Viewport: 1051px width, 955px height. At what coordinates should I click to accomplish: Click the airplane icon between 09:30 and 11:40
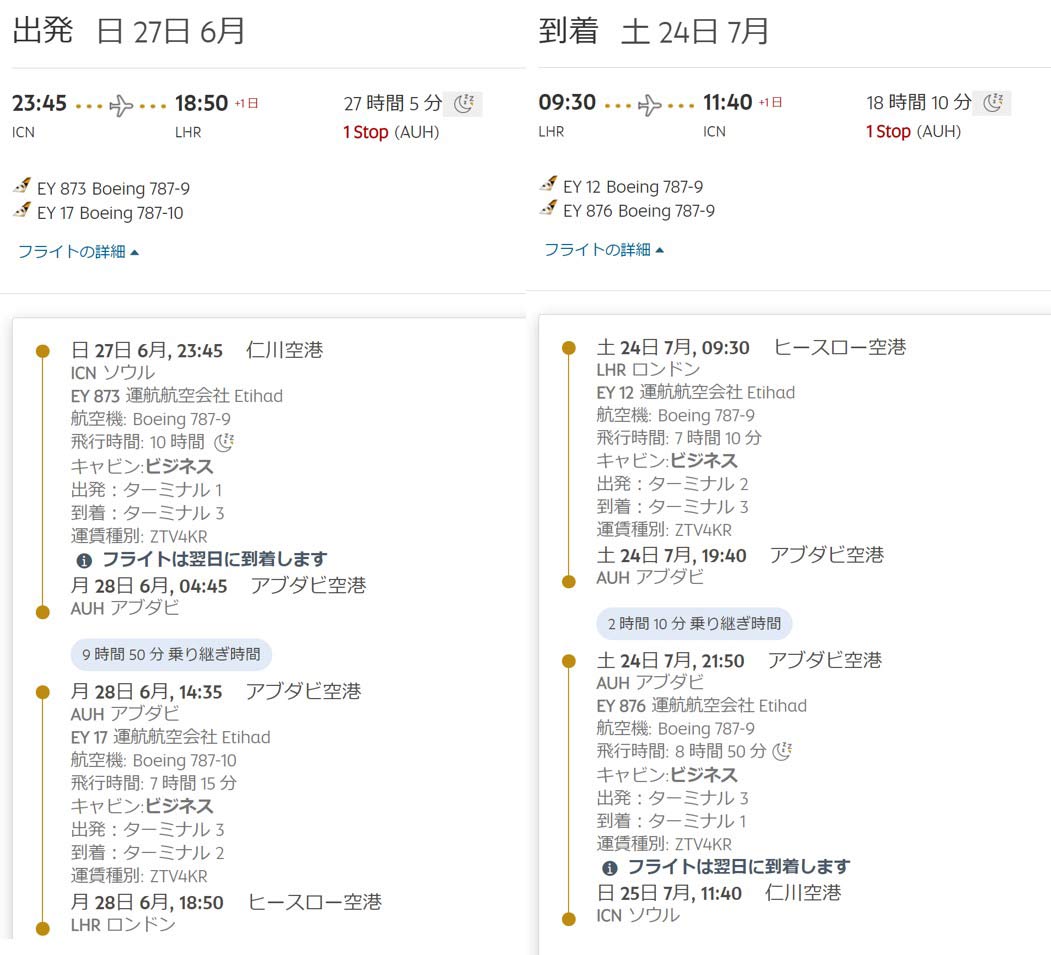(x=649, y=104)
